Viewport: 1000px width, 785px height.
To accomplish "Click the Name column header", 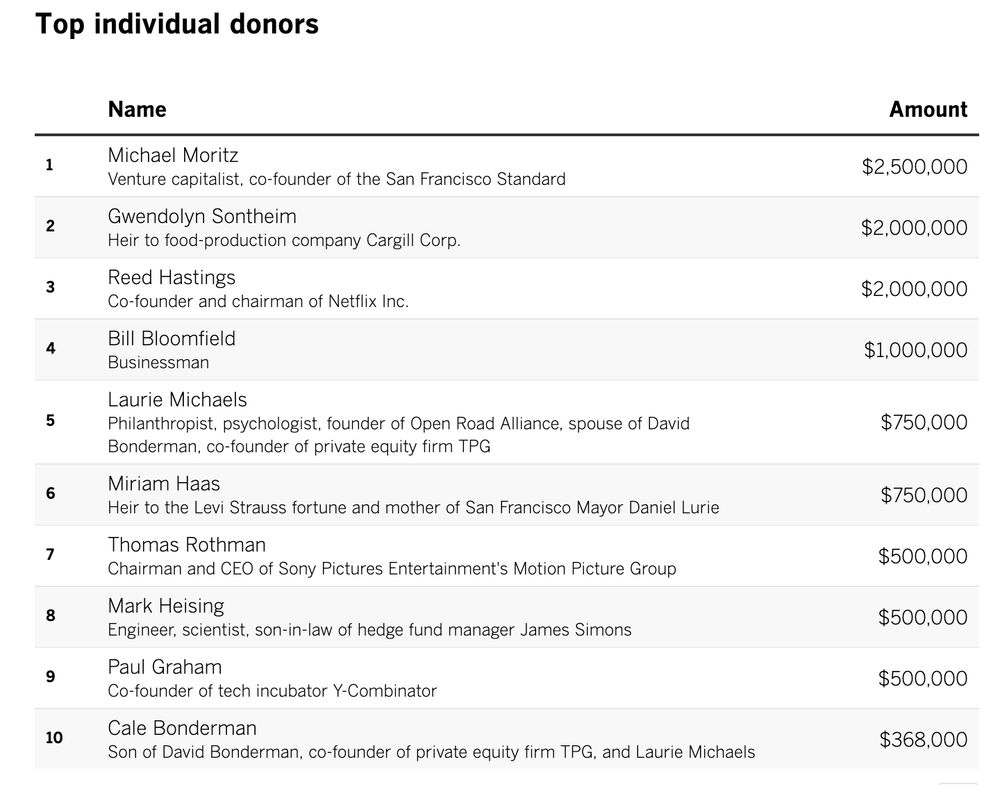I will point(137,109).
